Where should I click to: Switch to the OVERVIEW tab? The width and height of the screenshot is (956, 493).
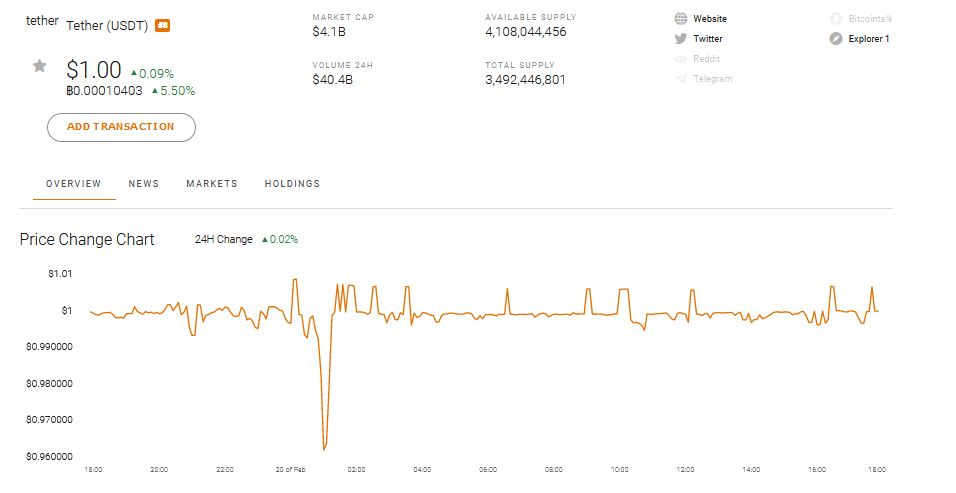pos(74,184)
